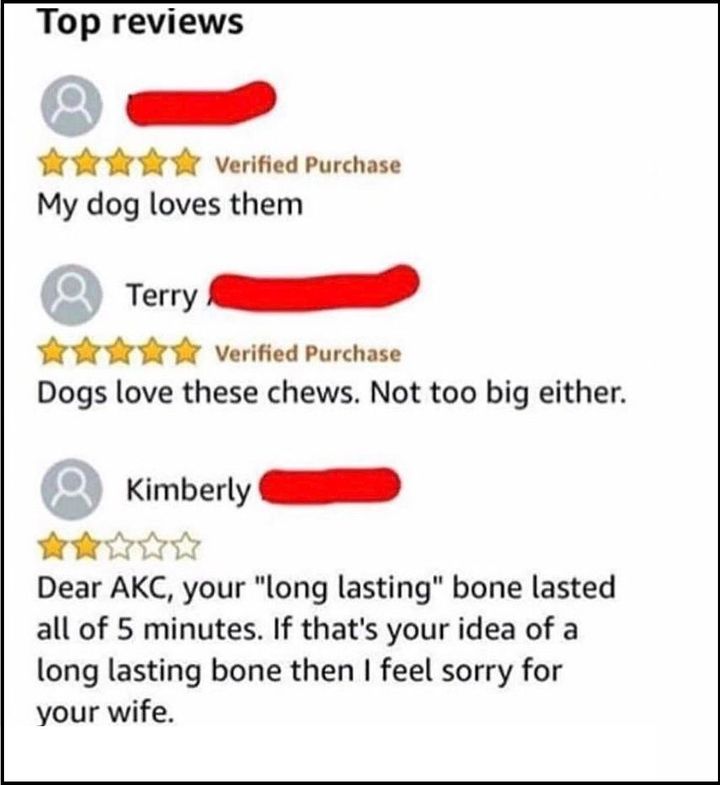The width and height of the screenshot is (720, 785).
Task: Click the first review's five-star rating
Action: click(119, 164)
